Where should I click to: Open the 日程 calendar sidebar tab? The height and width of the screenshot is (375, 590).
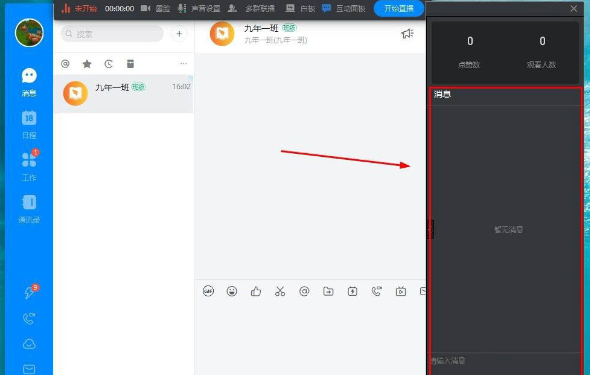29,125
